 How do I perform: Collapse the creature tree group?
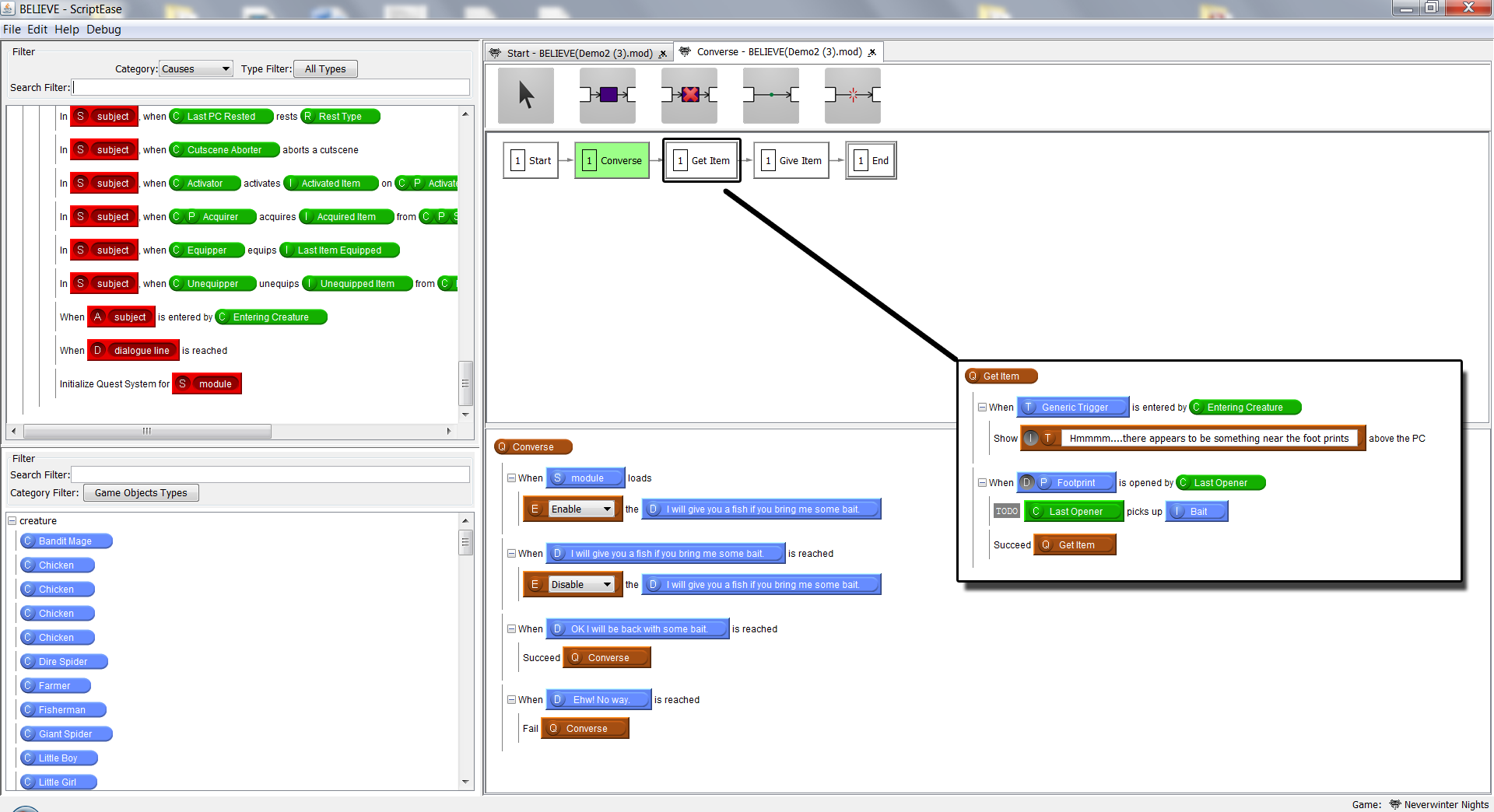point(12,520)
